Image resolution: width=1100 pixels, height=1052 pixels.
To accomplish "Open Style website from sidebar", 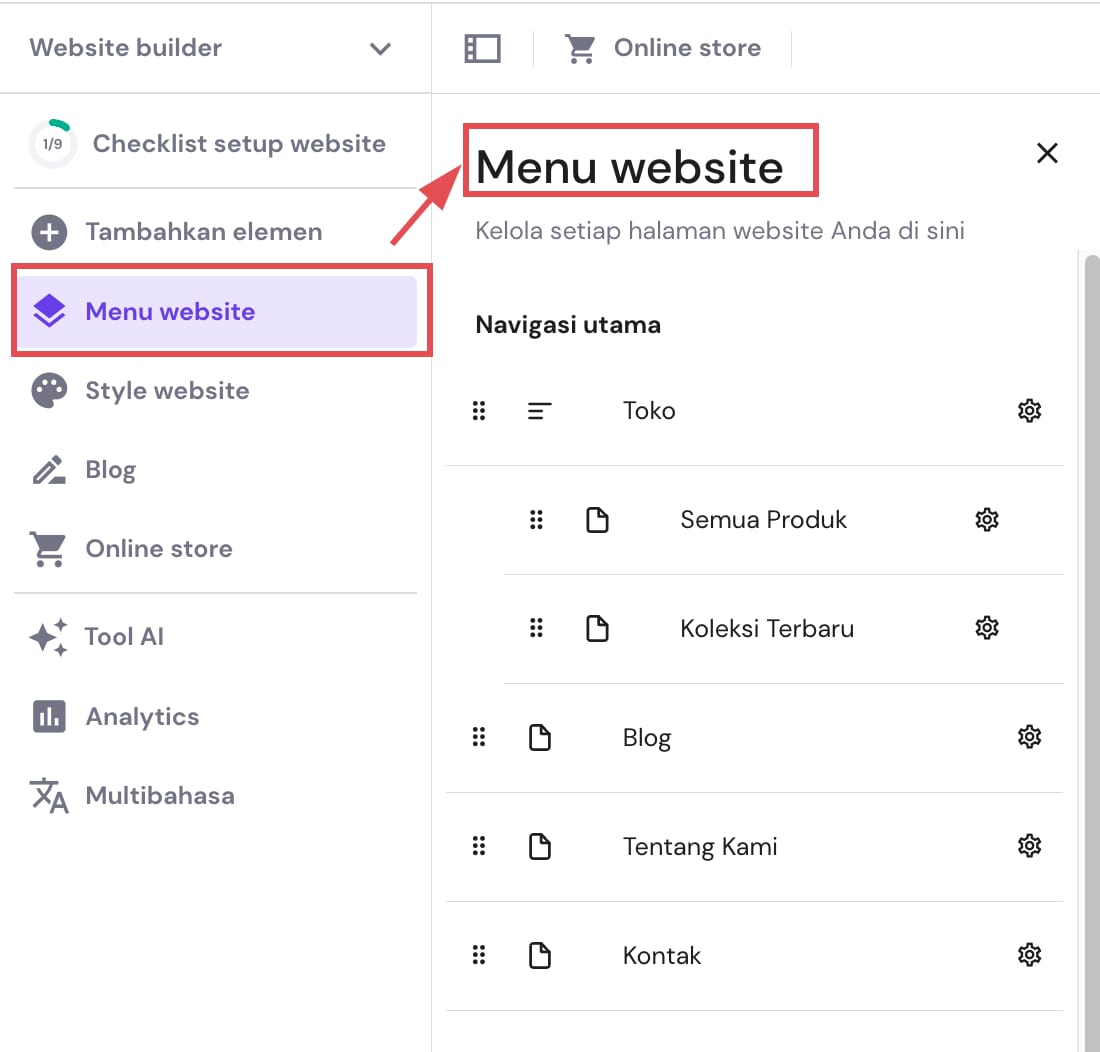I will pyautogui.click(x=167, y=390).
